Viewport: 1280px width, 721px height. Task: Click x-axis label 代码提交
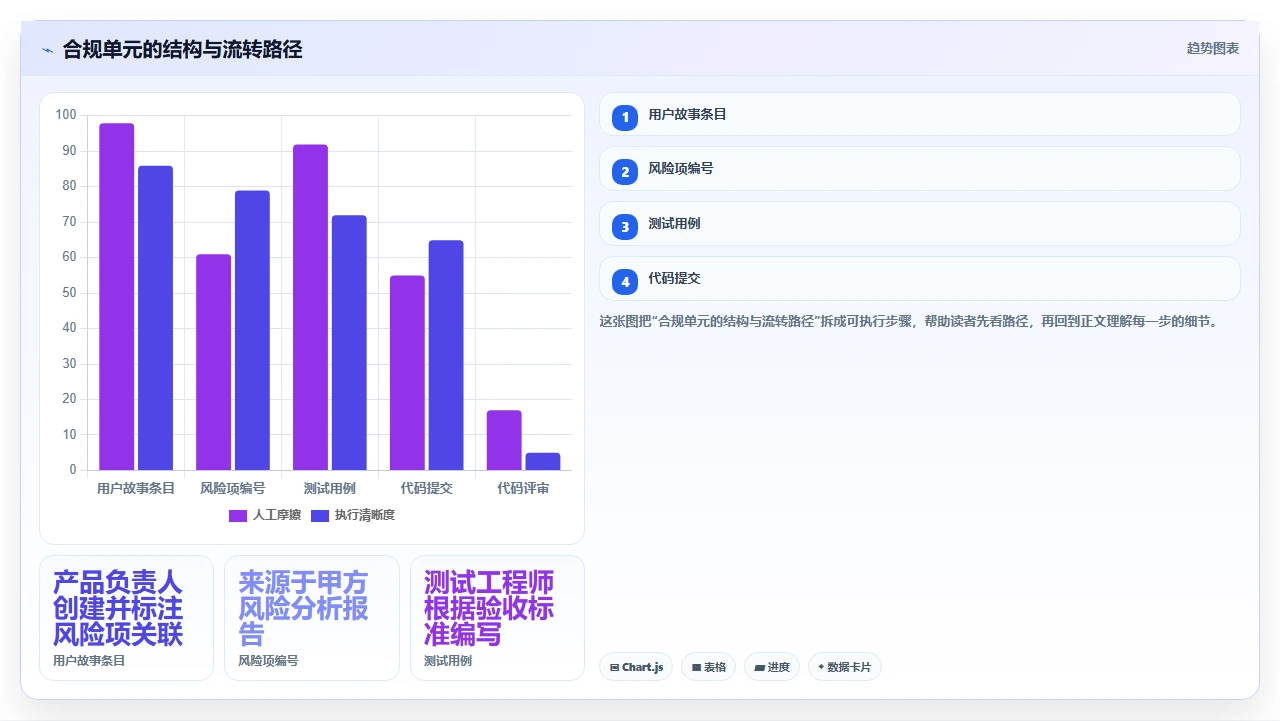click(x=427, y=488)
